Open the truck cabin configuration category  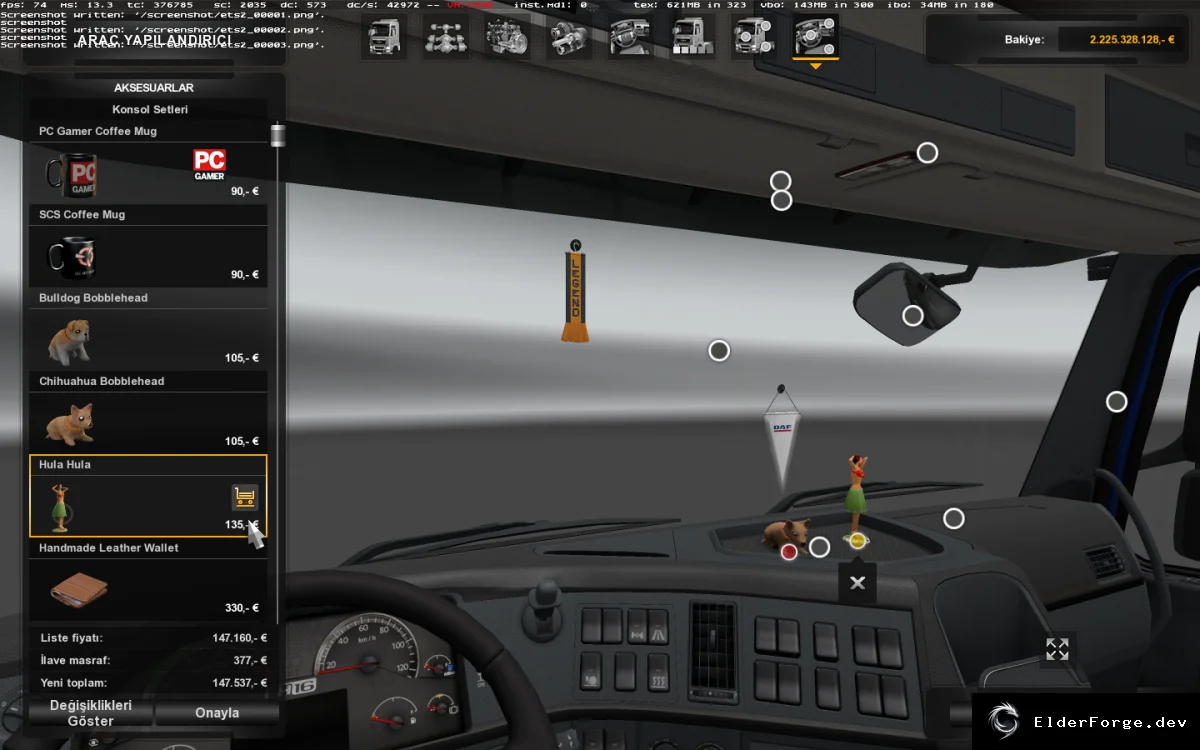(x=384, y=37)
